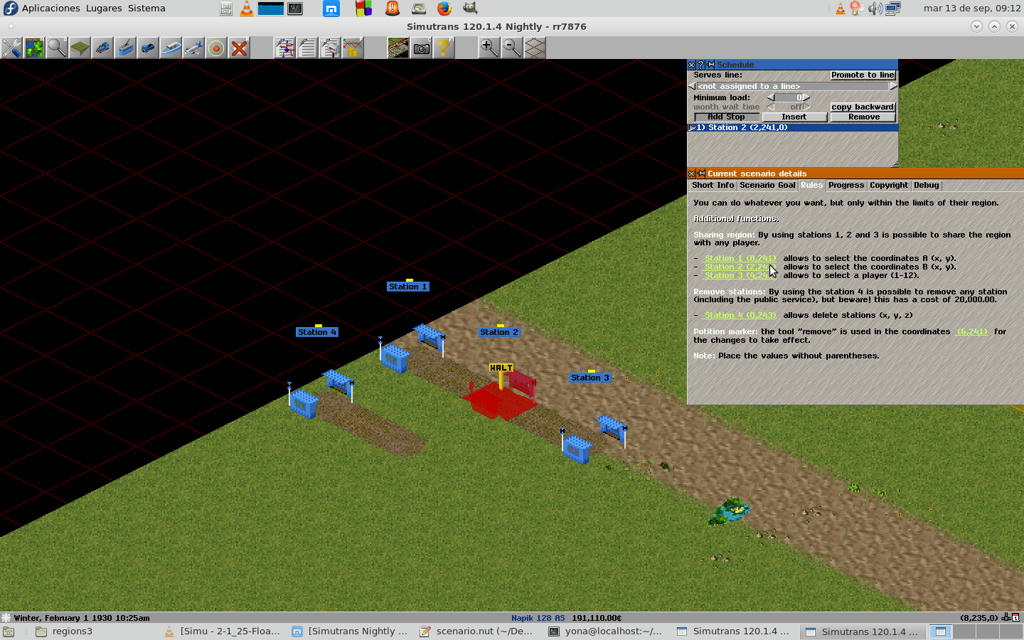Switch to the Rules tab
Image resolution: width=1024 pixels, height=640 pixels.
click(x=812, y=185)
